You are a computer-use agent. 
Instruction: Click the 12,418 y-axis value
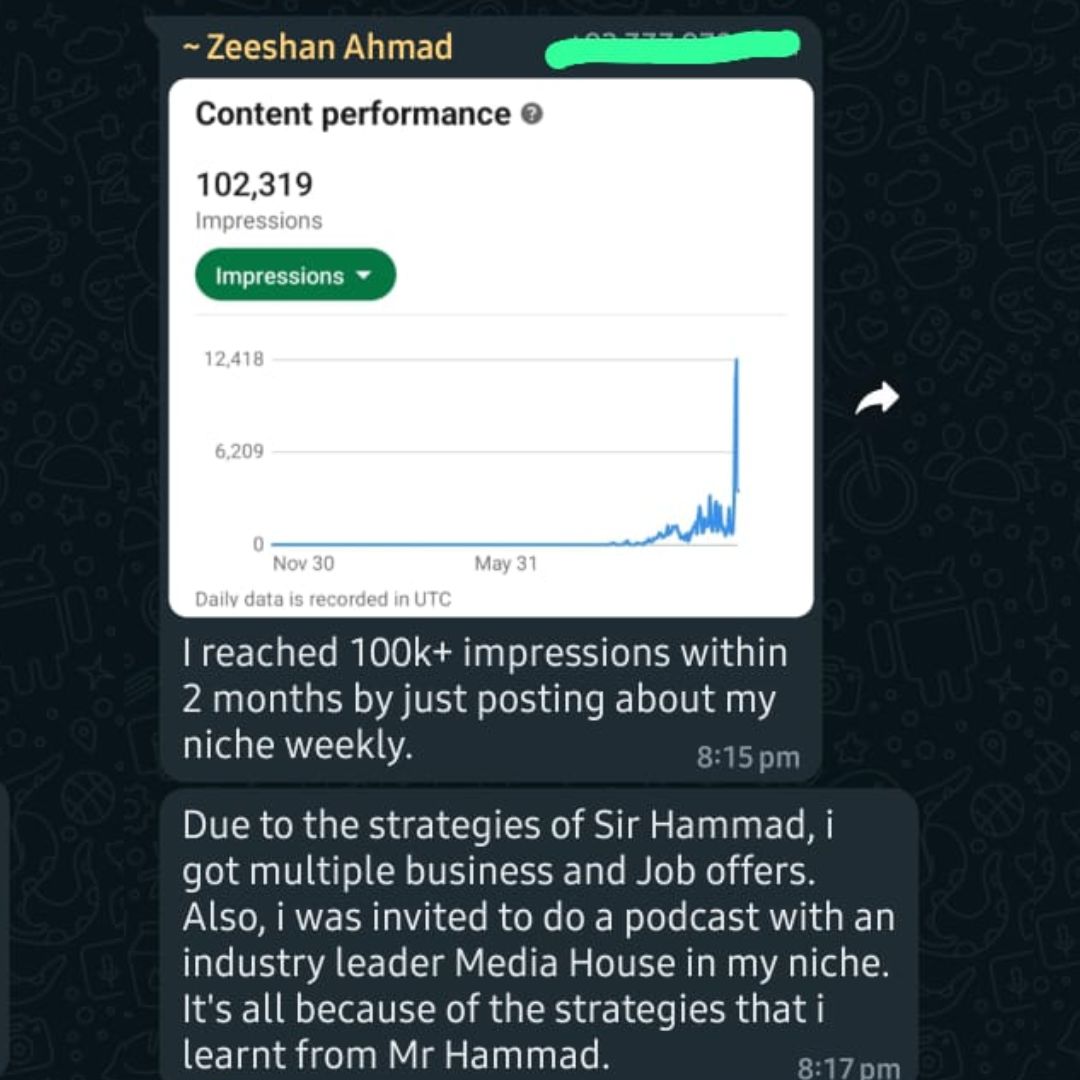pos(233,359)
